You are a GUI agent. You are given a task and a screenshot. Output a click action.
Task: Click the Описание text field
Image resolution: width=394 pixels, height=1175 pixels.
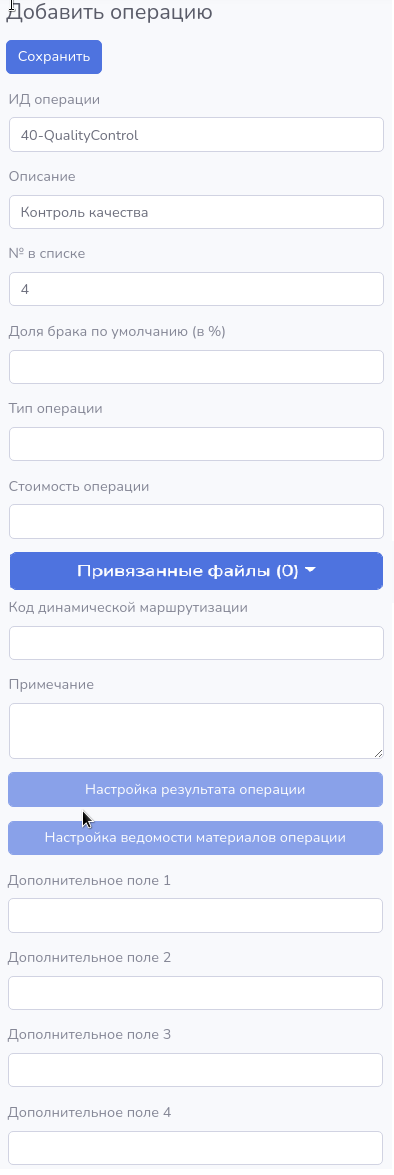[196, 212]
